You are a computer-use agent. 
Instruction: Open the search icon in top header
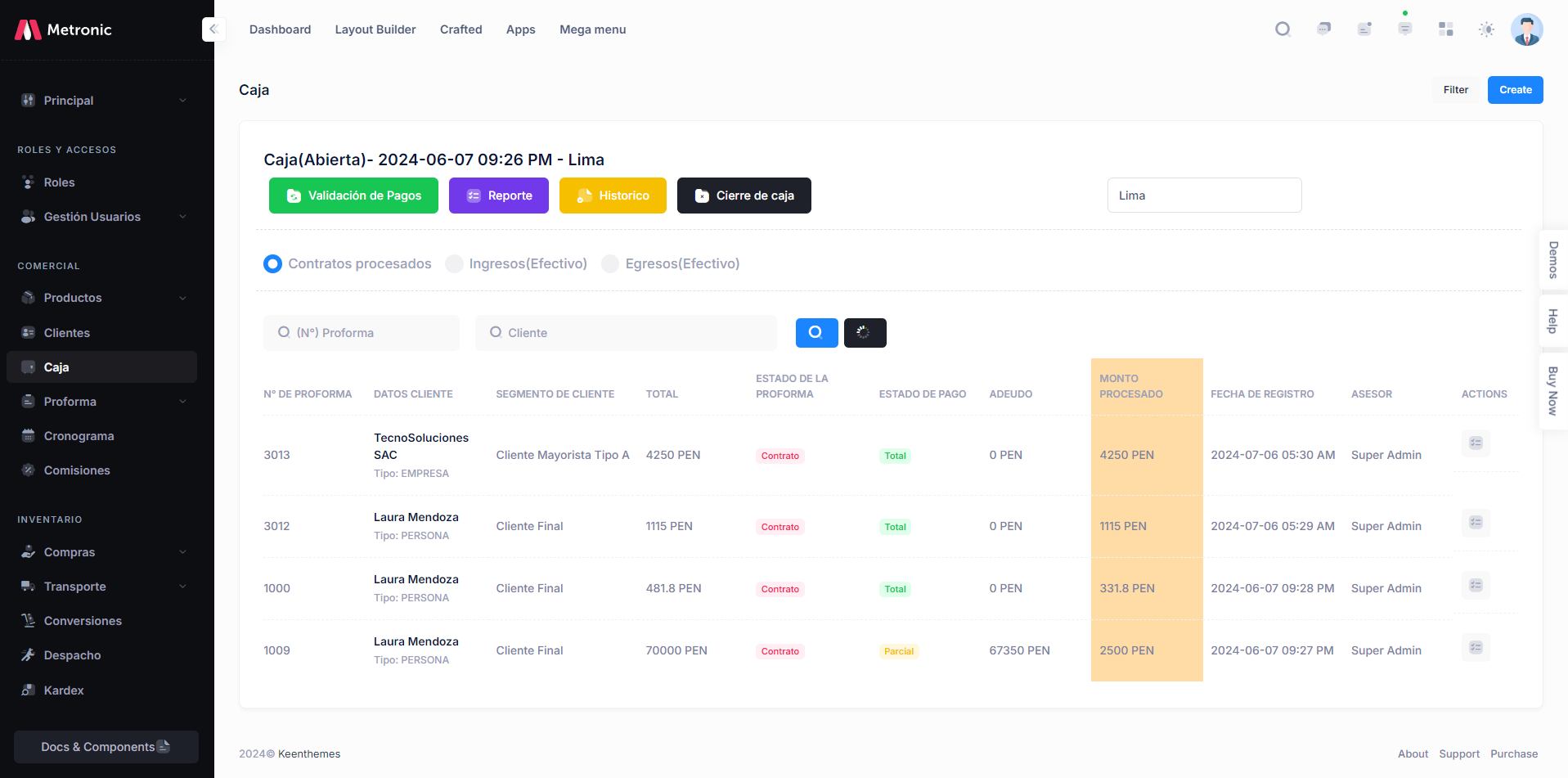pos(1283,29)
